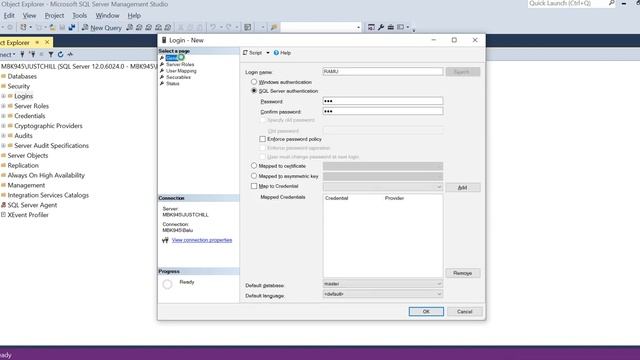The height and width of the screenshot is (360, 640).
Task: Click the Quick Launch search magnifier icon
Action: (611, 3)
